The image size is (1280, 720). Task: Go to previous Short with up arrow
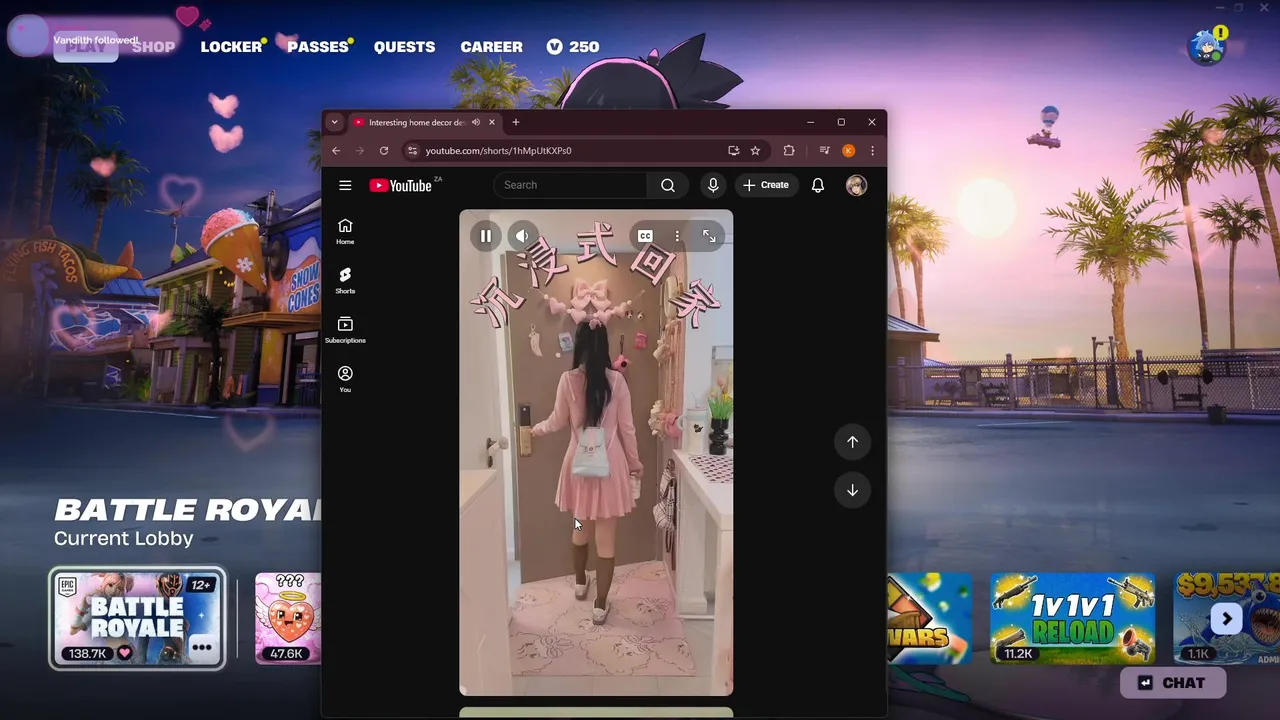[852, 441]
